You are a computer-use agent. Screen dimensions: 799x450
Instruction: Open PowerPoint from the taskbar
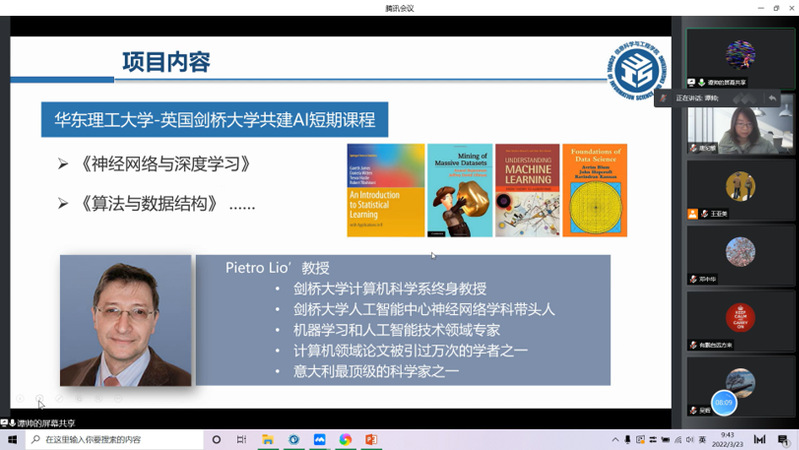pyautogui.click(x=371, y=439)
